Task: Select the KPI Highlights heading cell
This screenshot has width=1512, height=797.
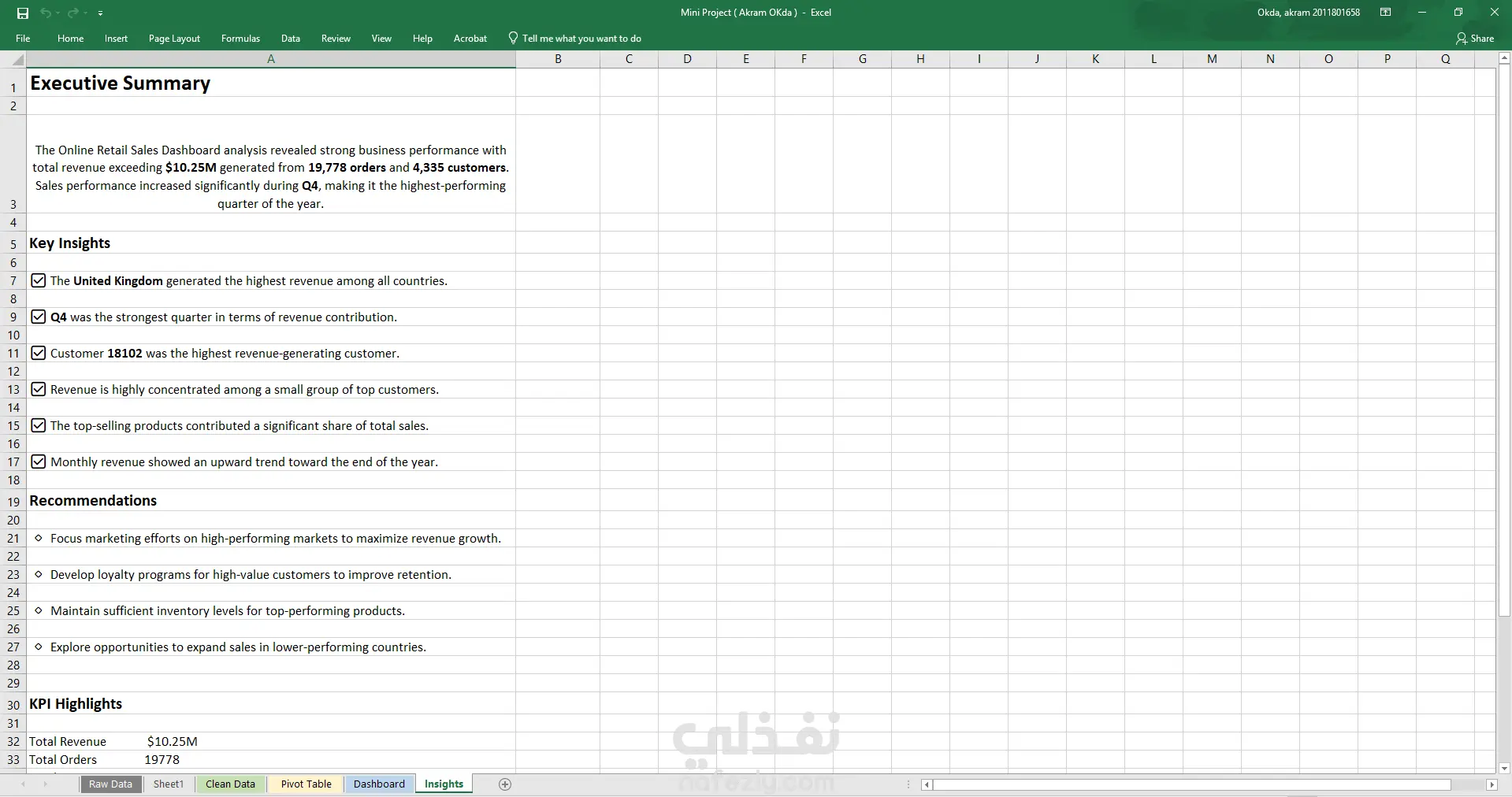Action: (271, 704)
